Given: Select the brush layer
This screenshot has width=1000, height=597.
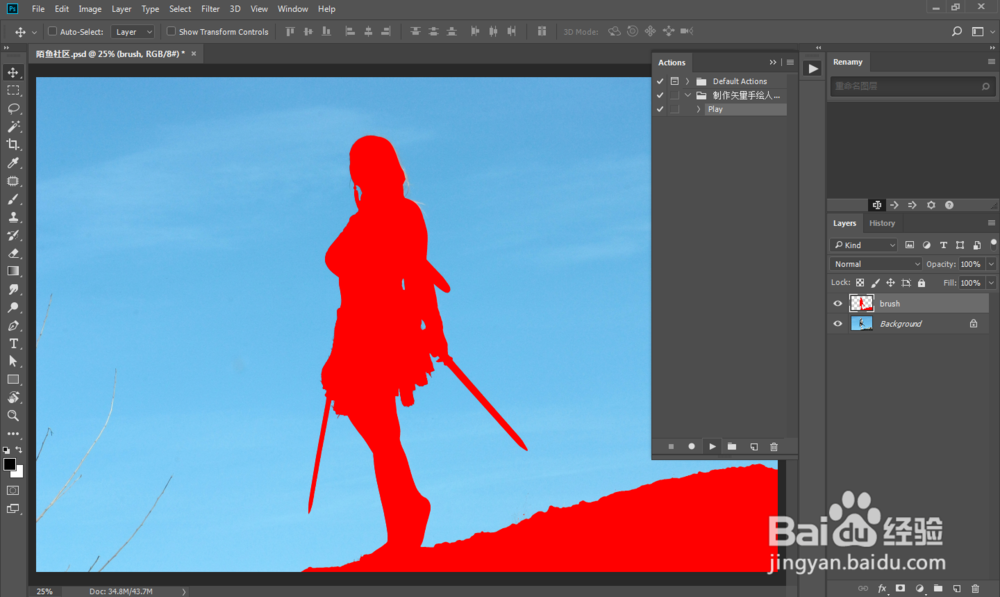Looking at the screenshot, I should coord(908,304).
